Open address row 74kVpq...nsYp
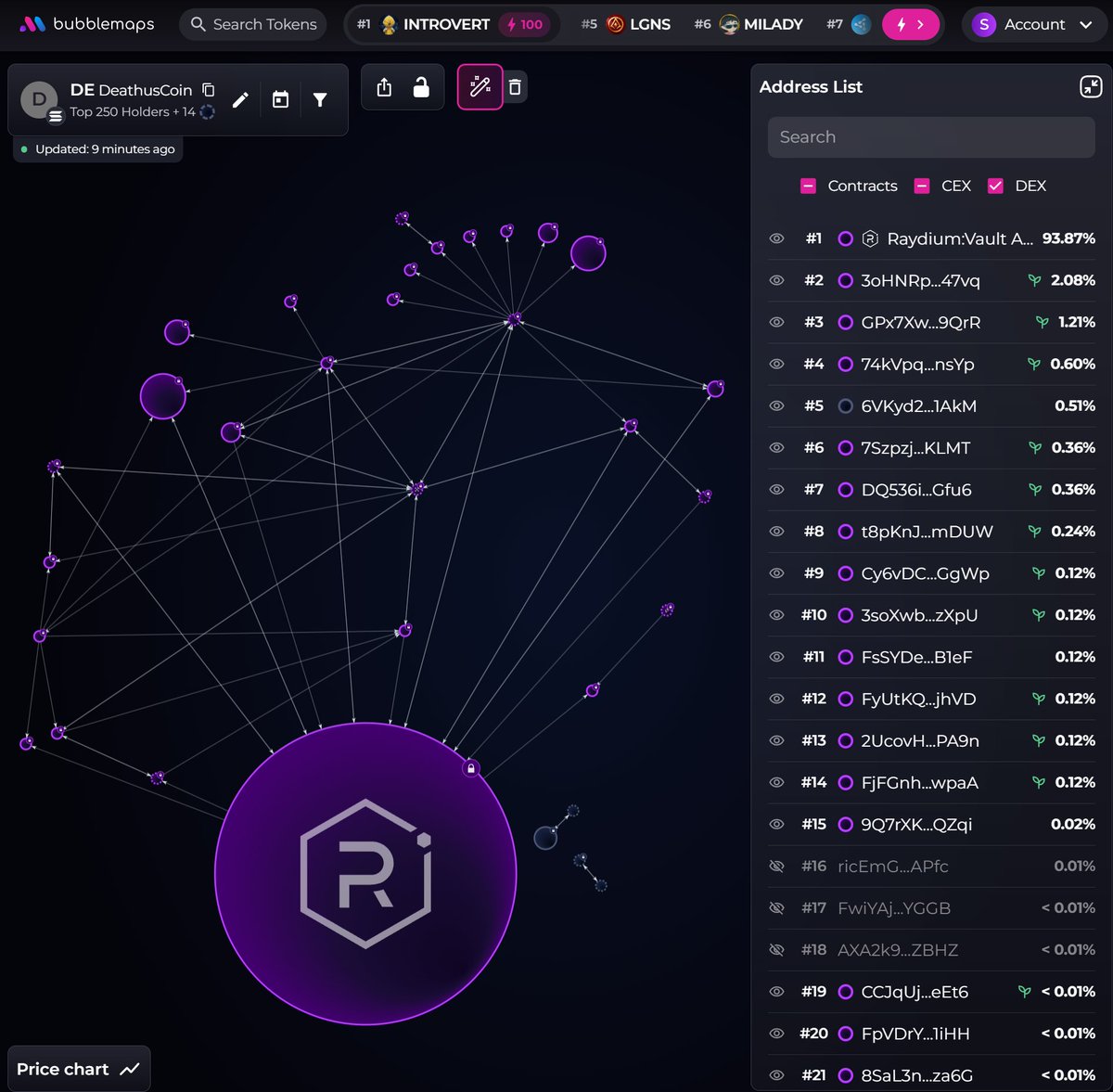This screenshot has width=1113, height=1092. click(931, 364)
